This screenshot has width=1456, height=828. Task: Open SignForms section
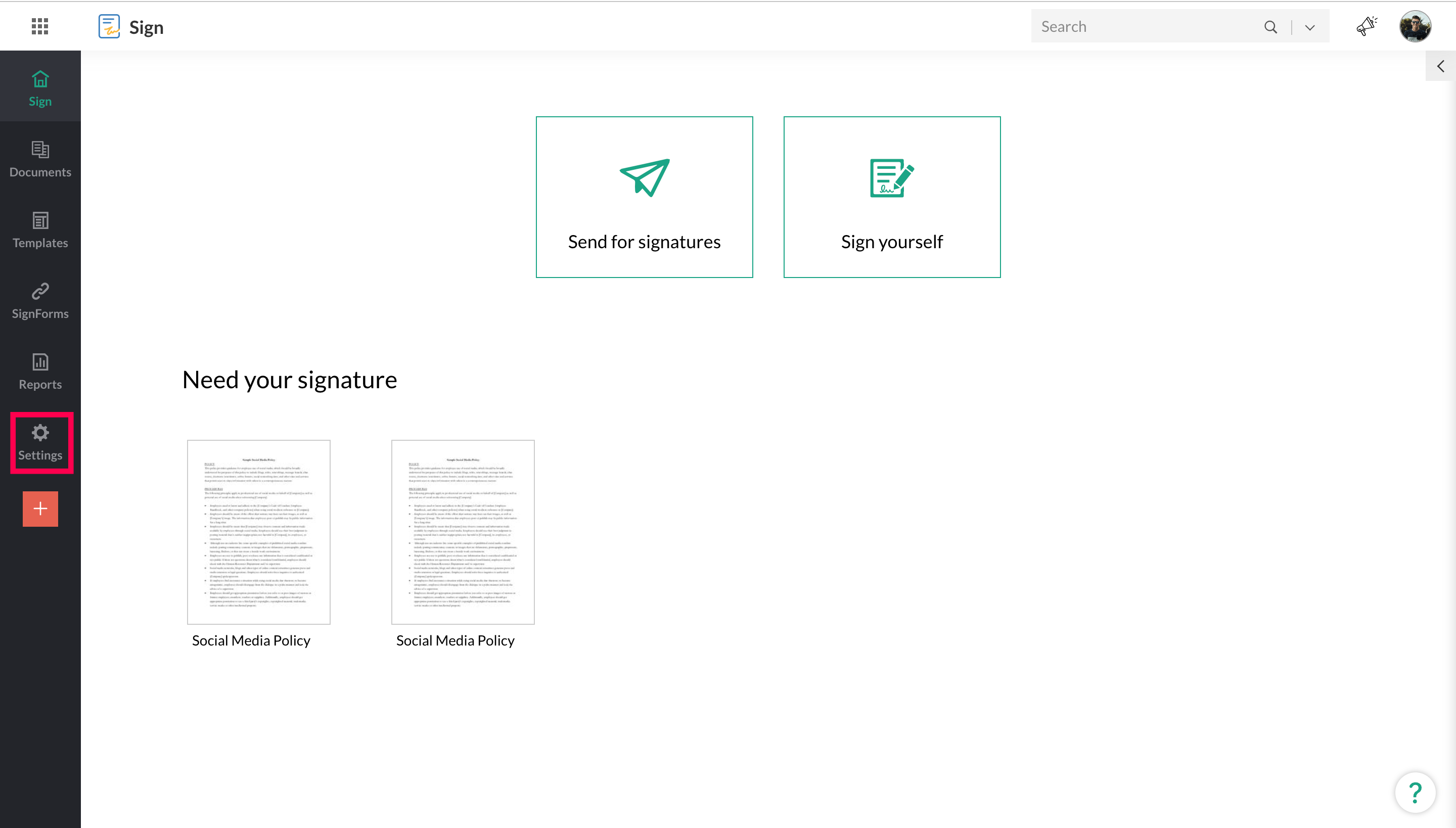point(40,301)
